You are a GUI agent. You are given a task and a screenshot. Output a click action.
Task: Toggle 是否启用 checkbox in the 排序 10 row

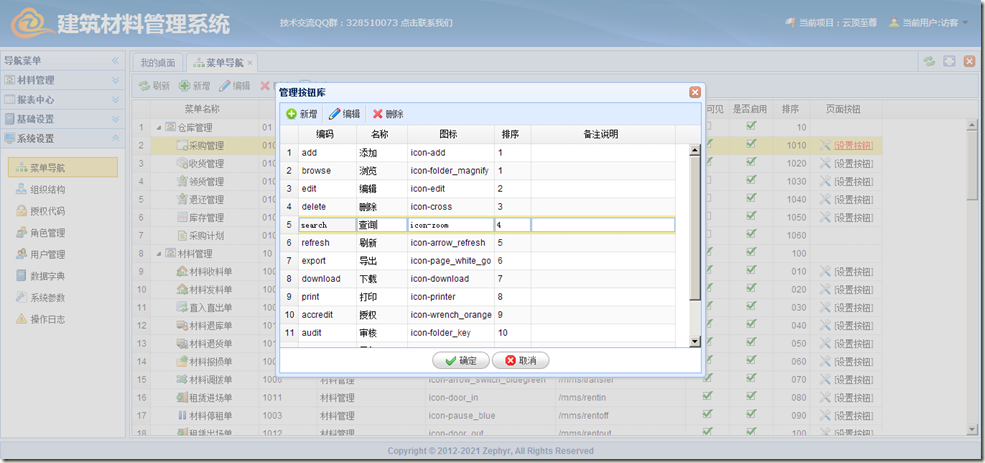pos(751,126)
